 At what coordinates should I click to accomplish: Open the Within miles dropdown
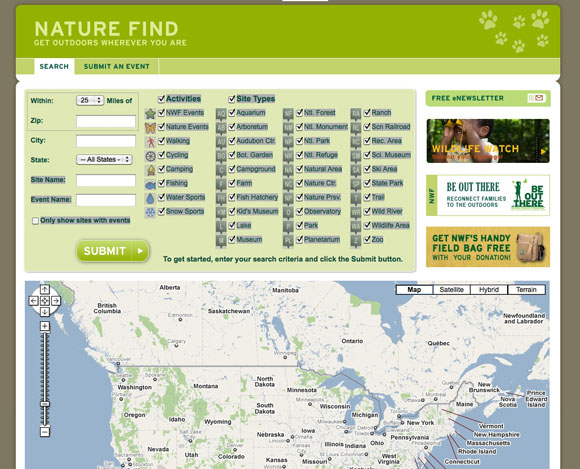coord(90,100)
